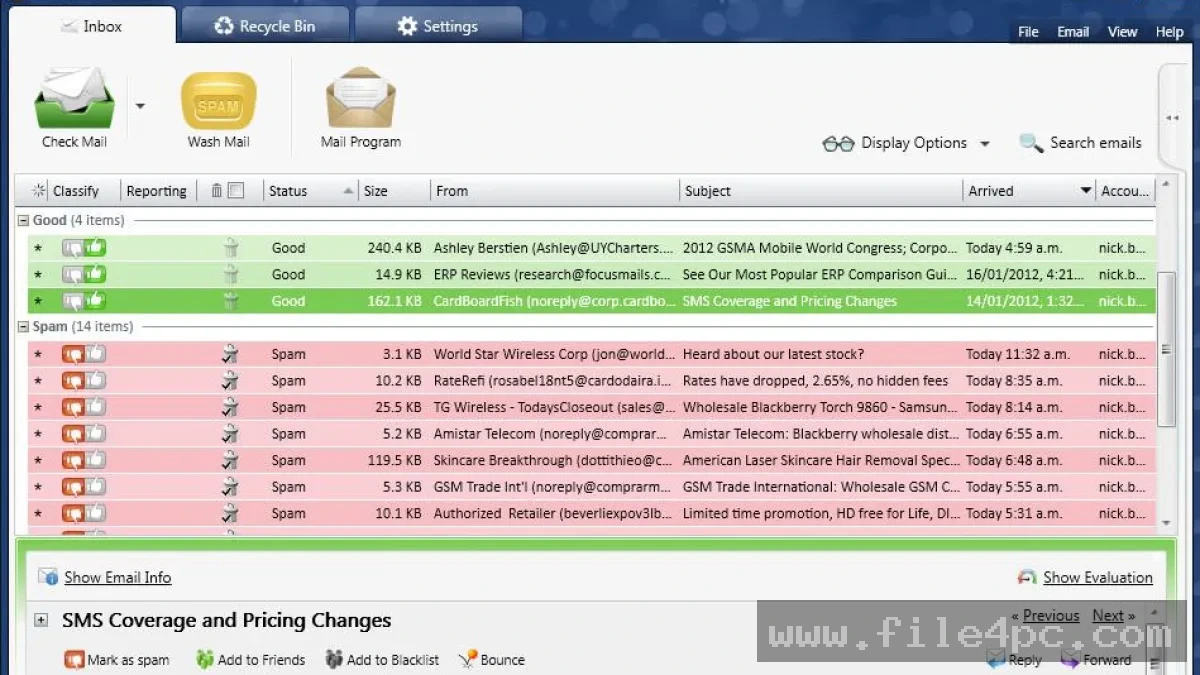Screen dimensions: 1200x675
Task: Click the Search emails magnifier
Action: coord(1030,143)
